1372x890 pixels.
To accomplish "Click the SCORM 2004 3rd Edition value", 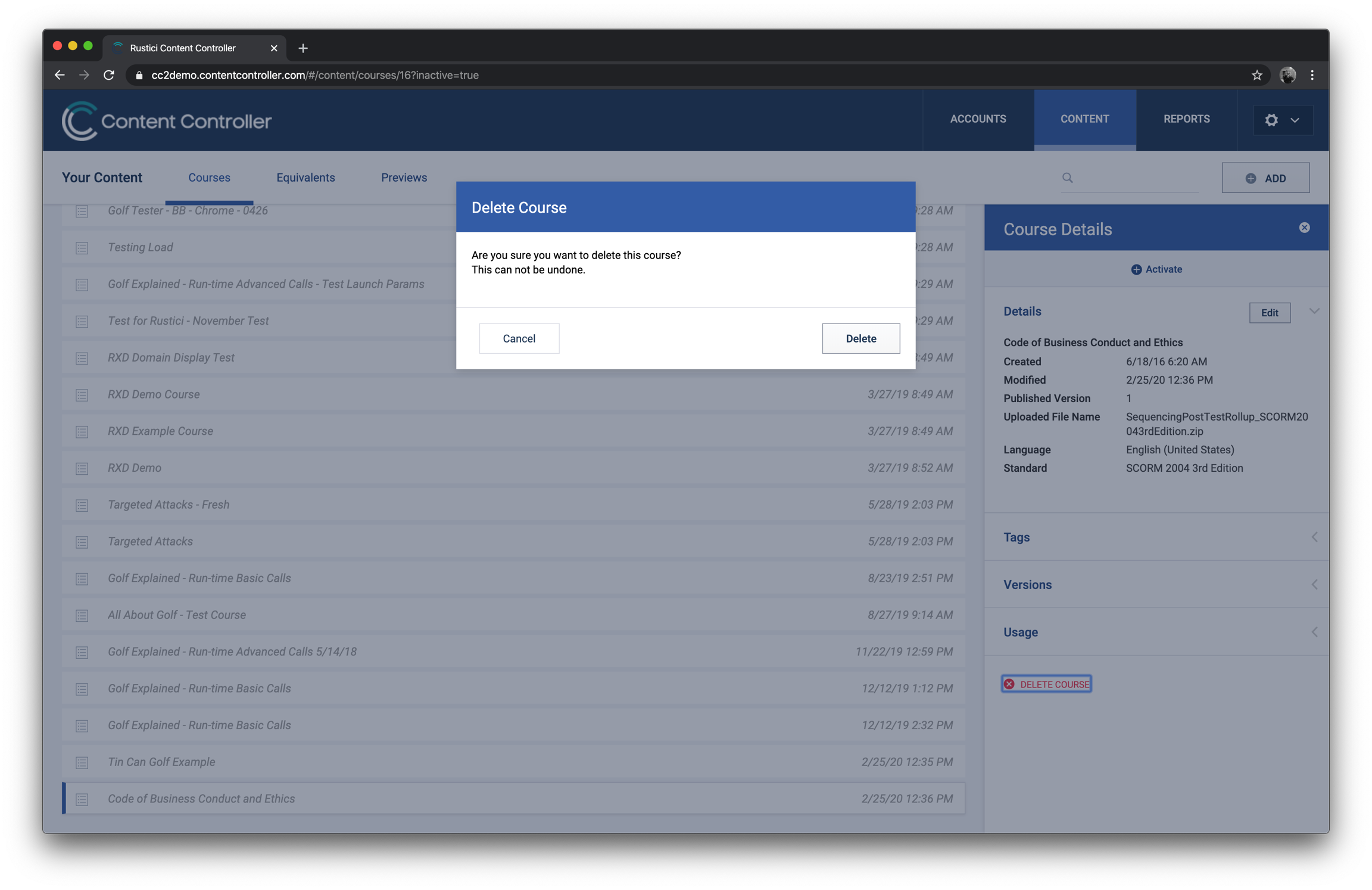I will point(1184,468).
